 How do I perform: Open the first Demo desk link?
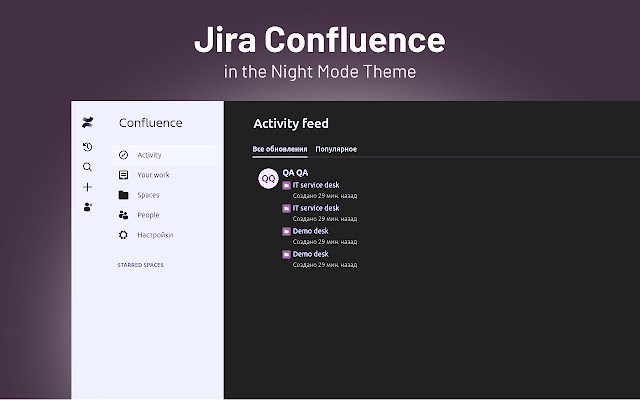pyautogui.click(x=310, y=231)
